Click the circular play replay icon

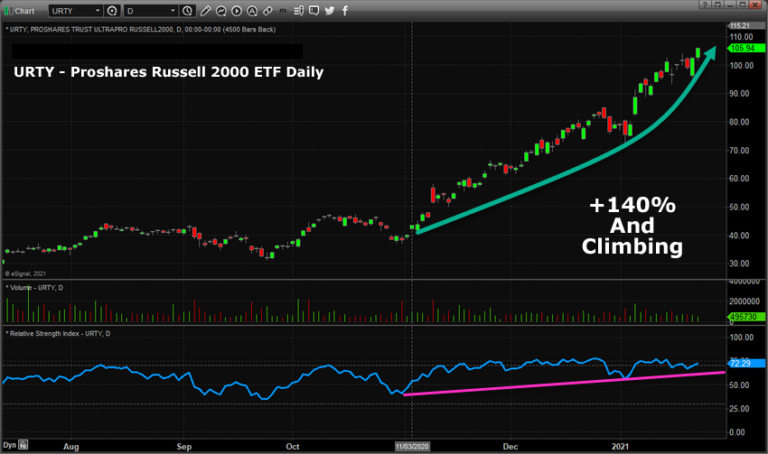[237, 11]
